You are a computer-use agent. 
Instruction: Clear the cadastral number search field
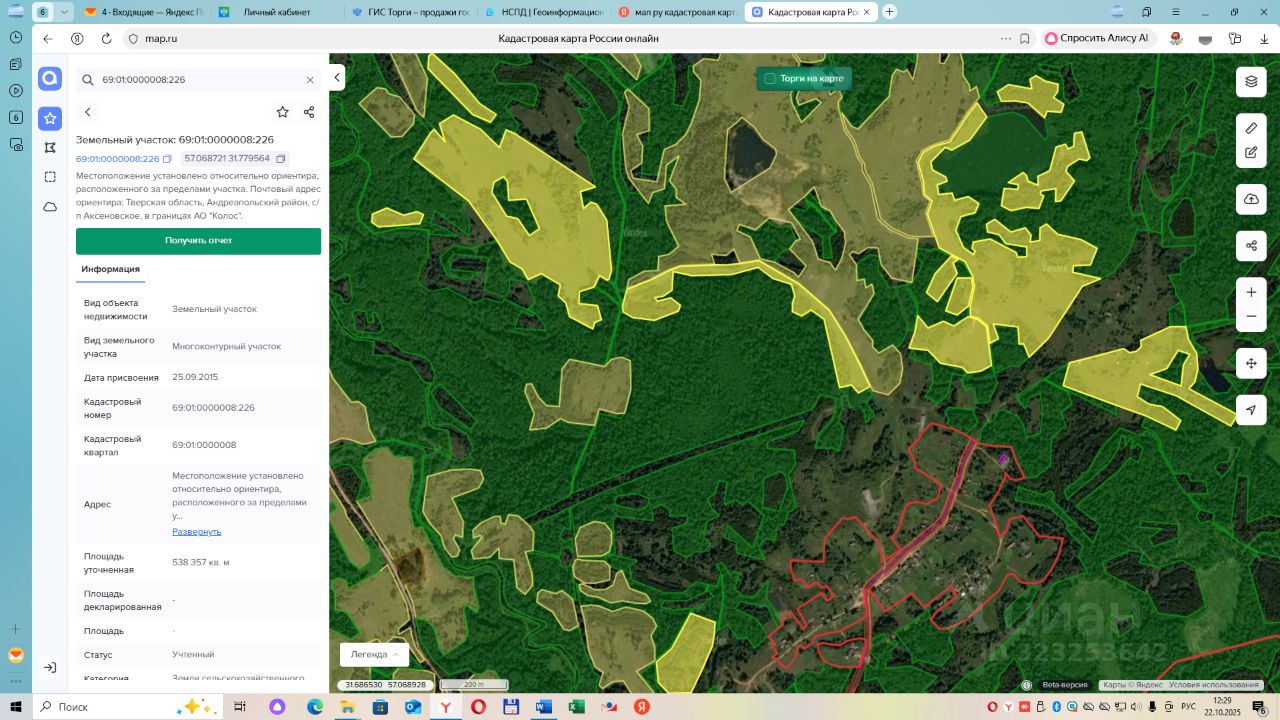310,80
